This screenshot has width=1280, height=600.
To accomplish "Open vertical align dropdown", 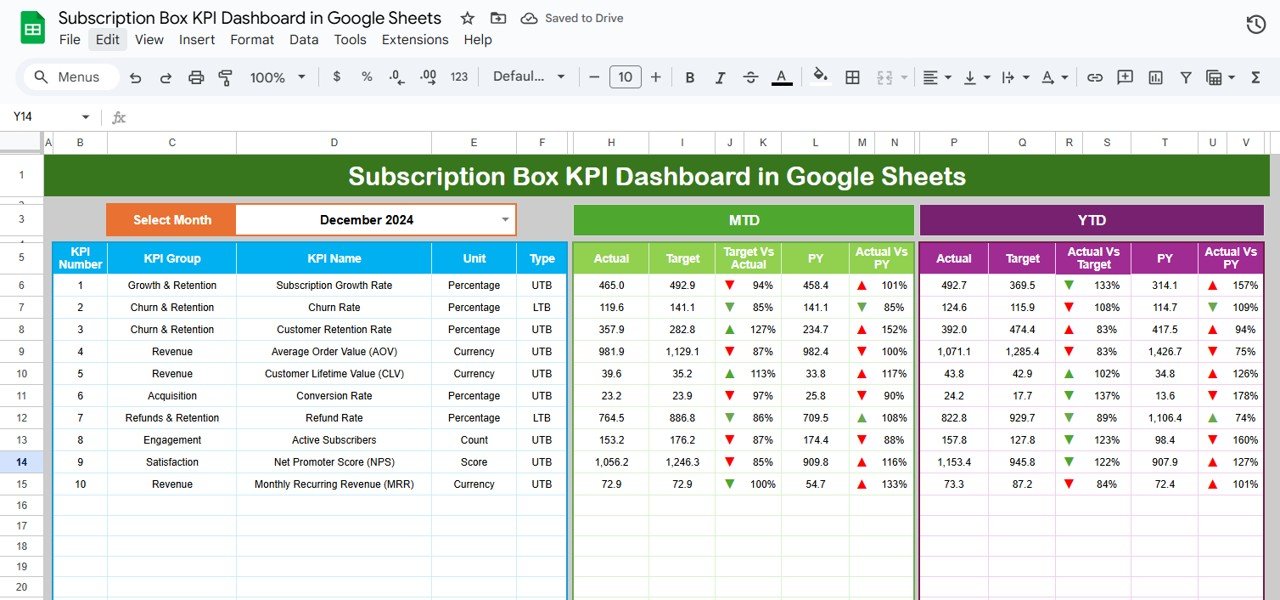I will coord(976,77).
